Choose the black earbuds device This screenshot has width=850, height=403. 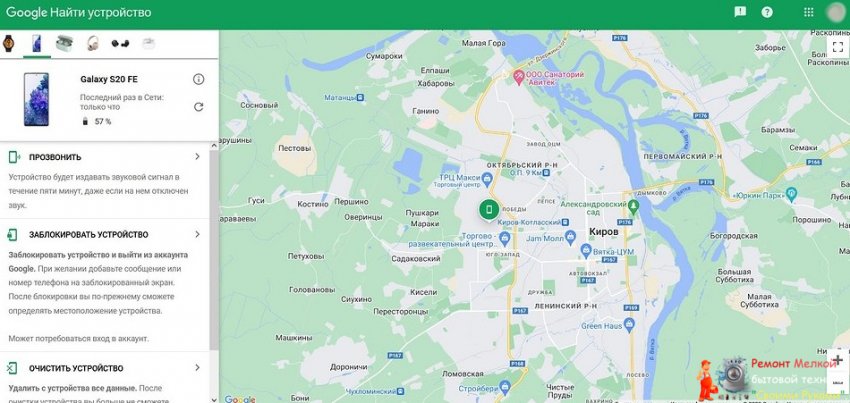(x=120, y=43)
